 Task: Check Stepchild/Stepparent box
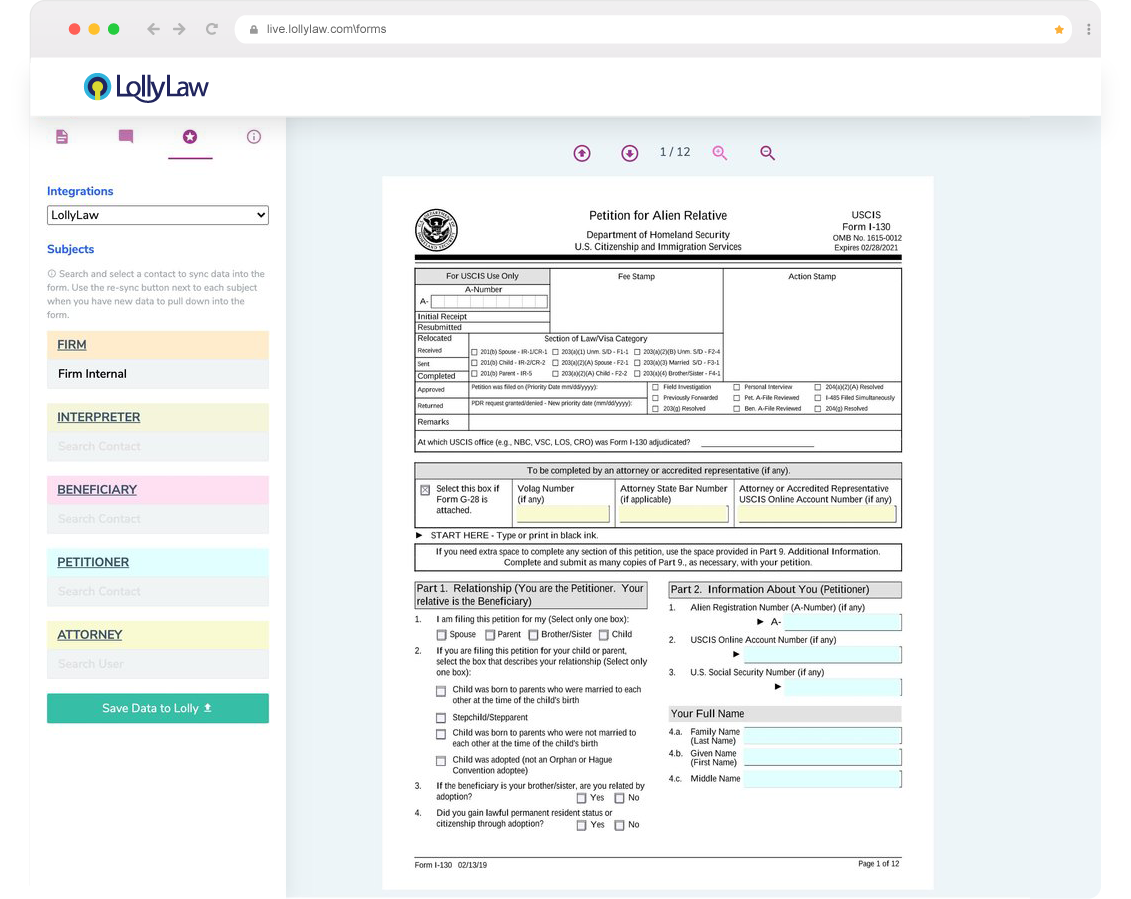pos(441,718)
